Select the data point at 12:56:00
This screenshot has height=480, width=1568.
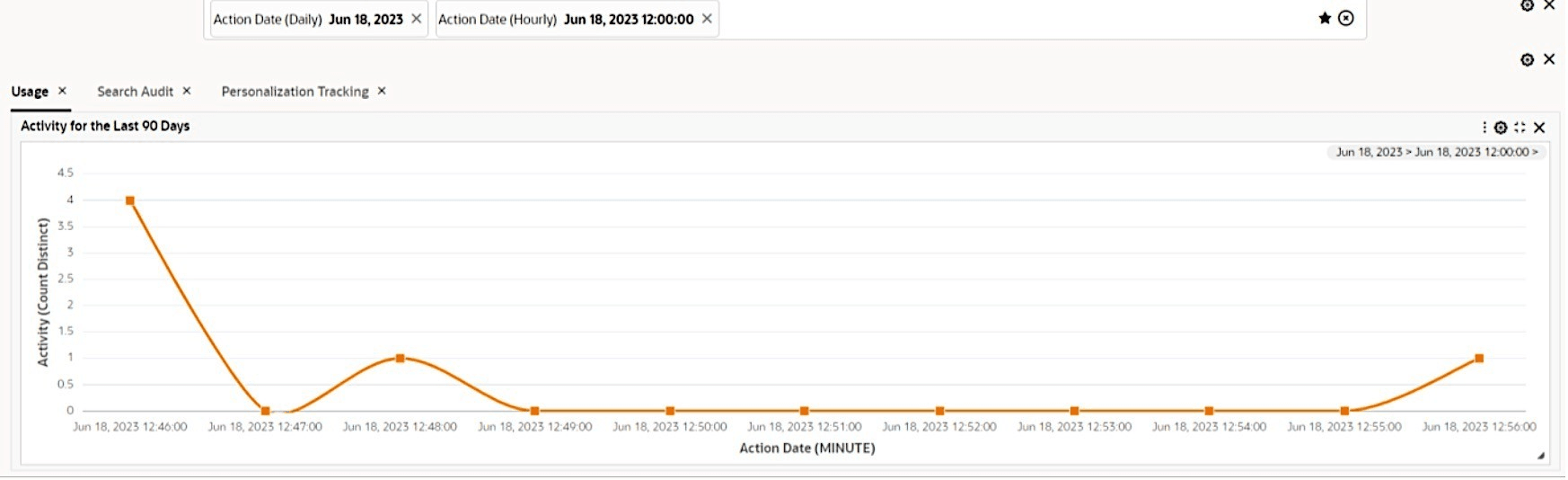(1479, 358)
